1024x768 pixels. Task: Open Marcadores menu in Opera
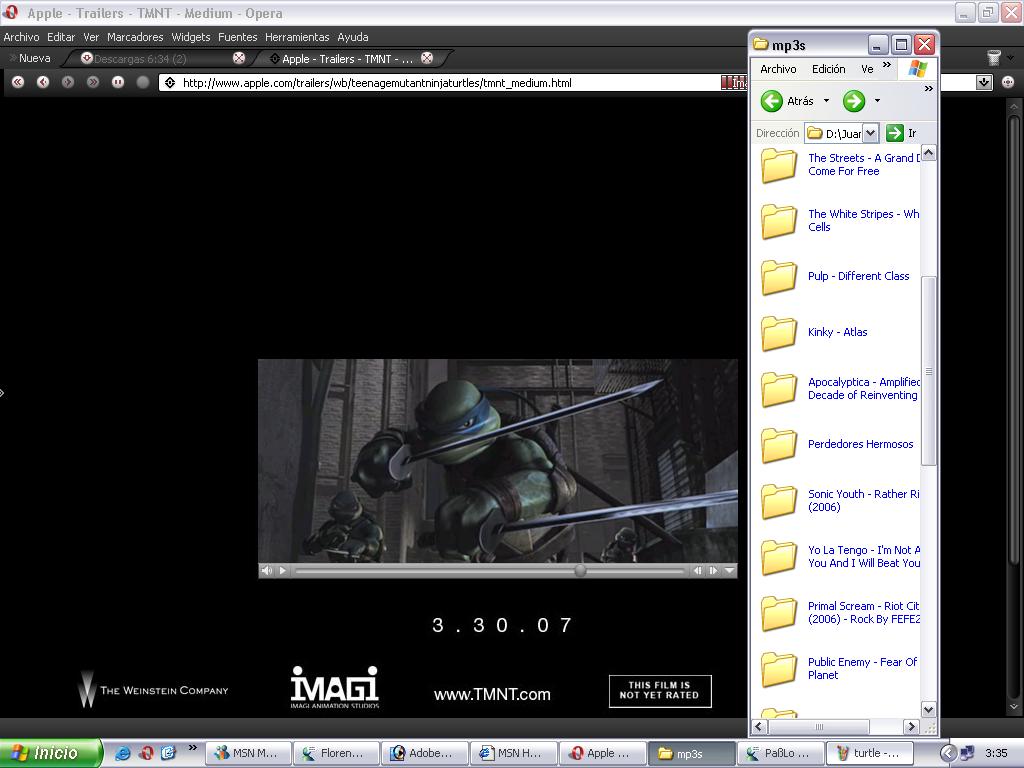[x=135, y=37]
